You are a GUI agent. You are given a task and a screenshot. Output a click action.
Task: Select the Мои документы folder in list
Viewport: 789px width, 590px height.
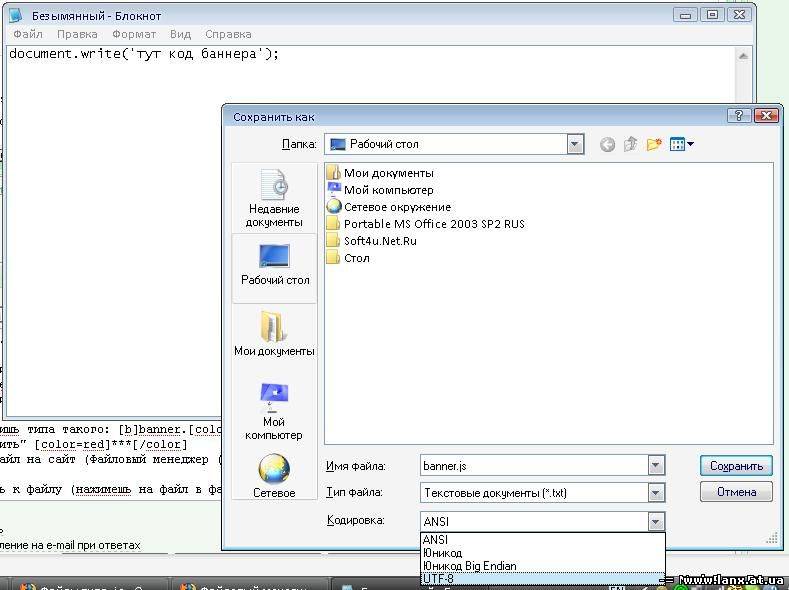coord(380,173)
